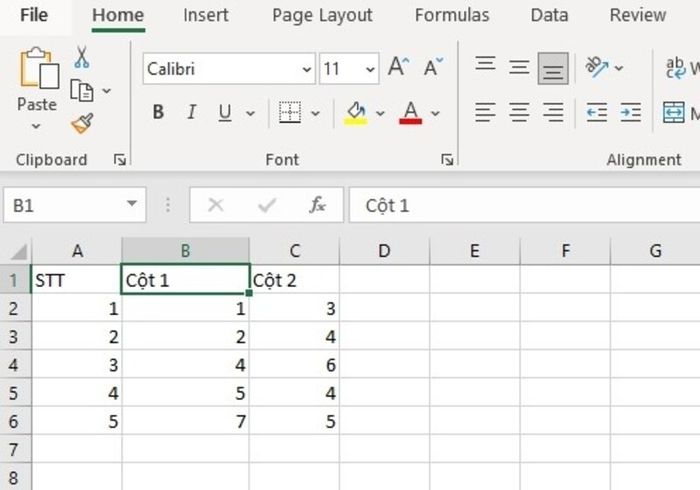Image resolution: width=700 pixels, height=490 pixels.
Task: Align text left
Action: coord(485,112)
